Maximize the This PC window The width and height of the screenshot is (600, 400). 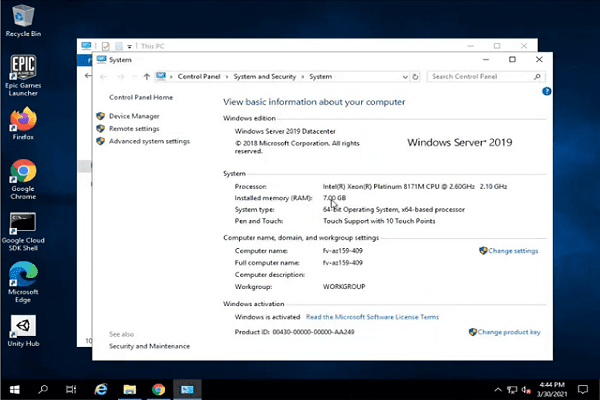497,46
